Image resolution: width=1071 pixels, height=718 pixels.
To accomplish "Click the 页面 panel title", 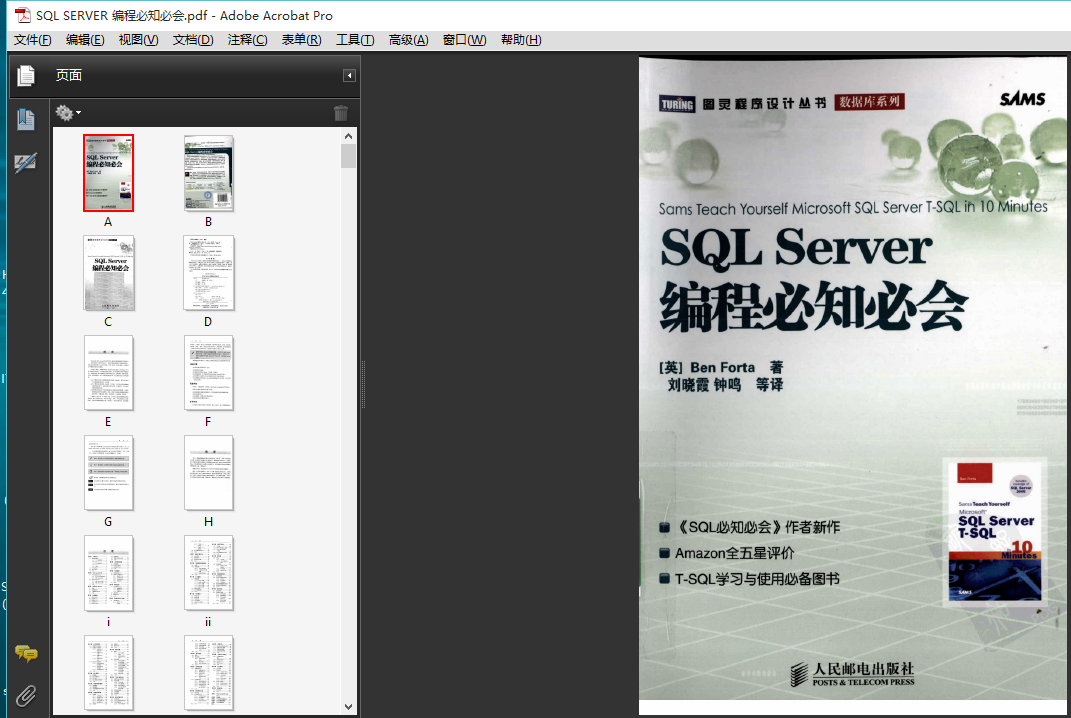I will pyautogui.click(x=68, y=75).
